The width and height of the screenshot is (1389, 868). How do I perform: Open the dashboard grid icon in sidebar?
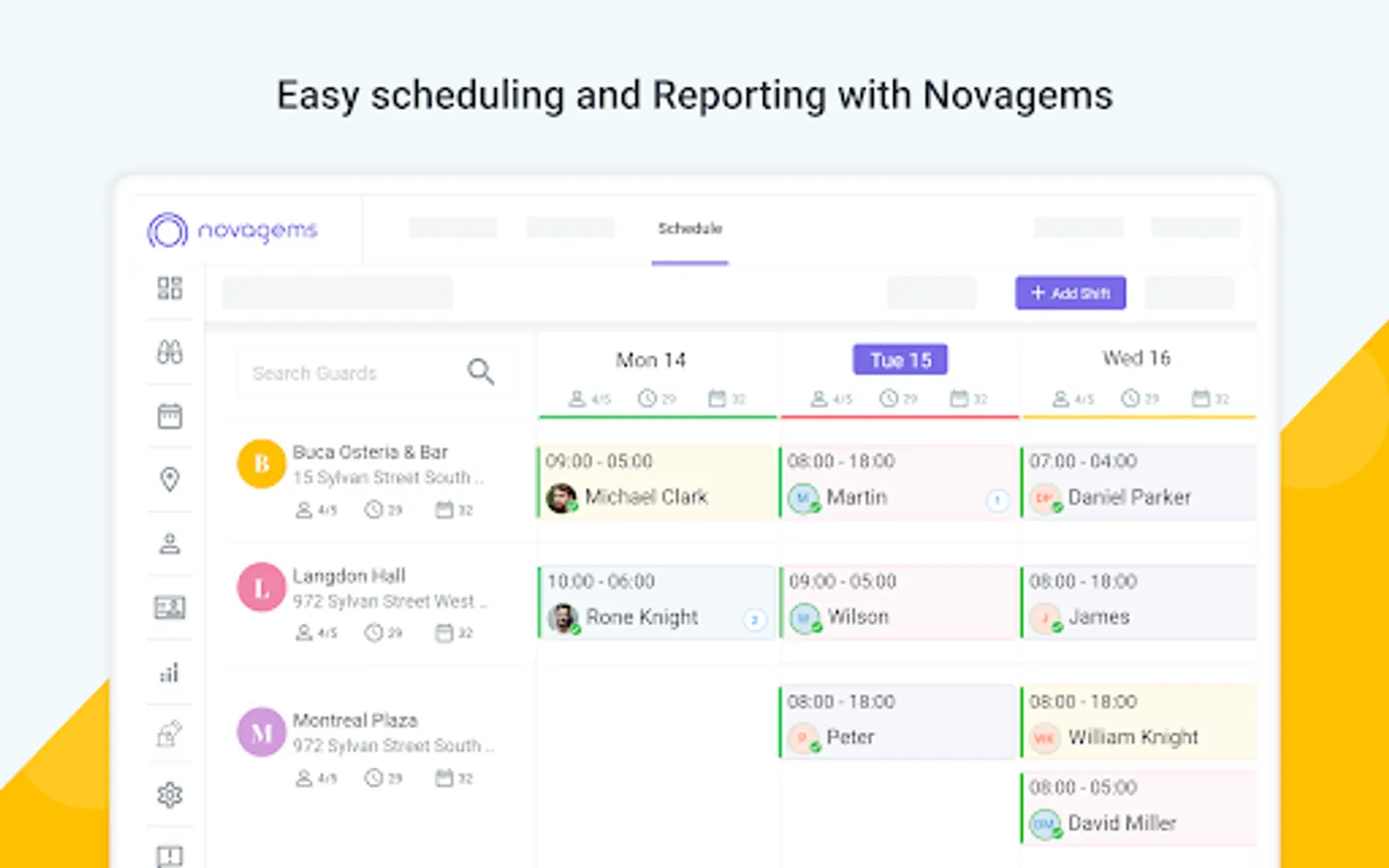point(170,287)
